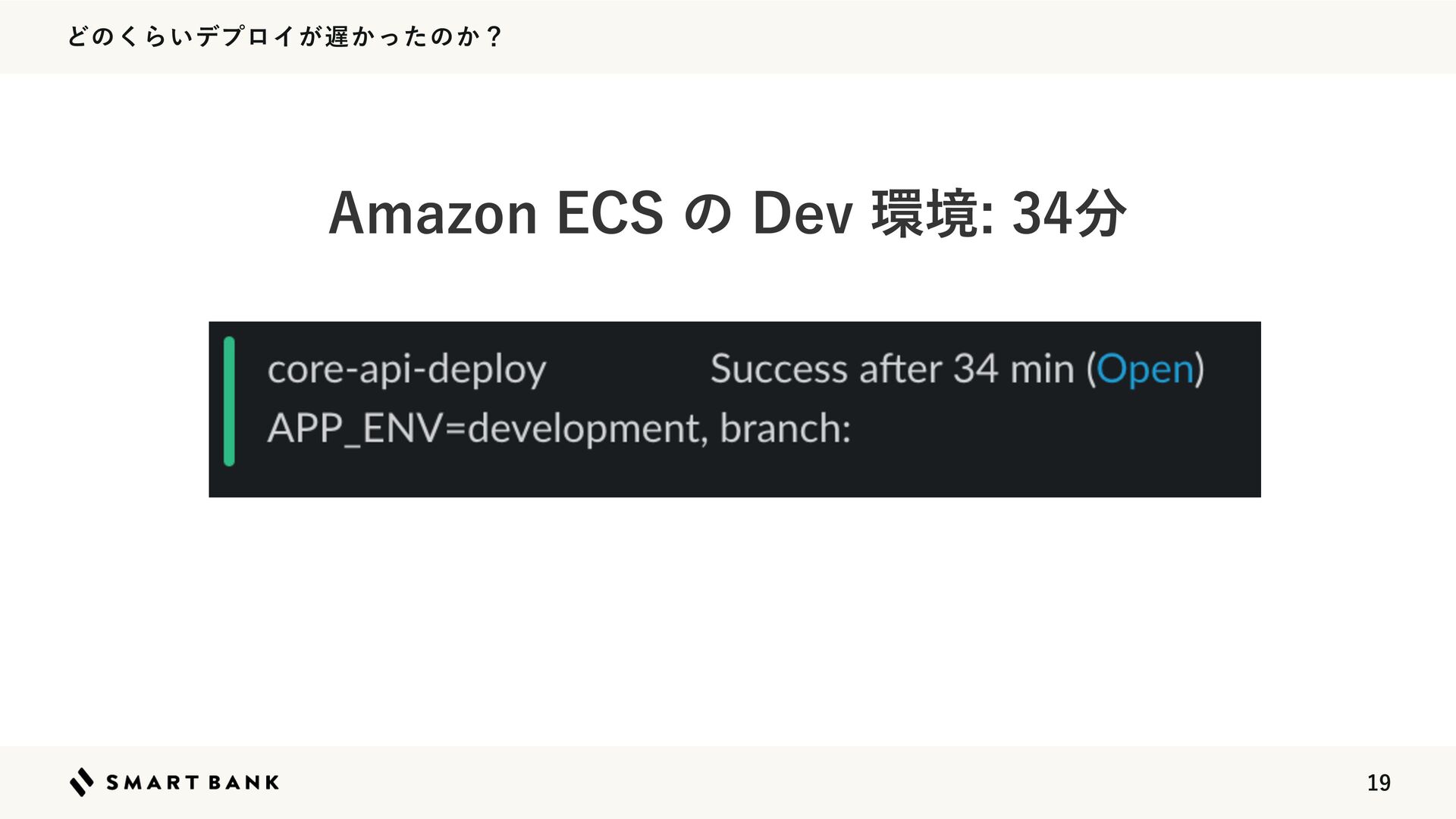Select the 'APP_ENV=development' text
This screenshot has width=1456, height=819.
click(484, 428)
